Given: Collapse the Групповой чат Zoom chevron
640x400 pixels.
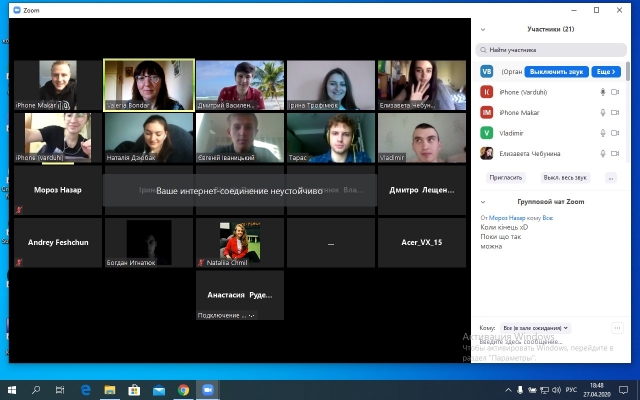Looking at the screenshot, I should (x=483, y=202).
